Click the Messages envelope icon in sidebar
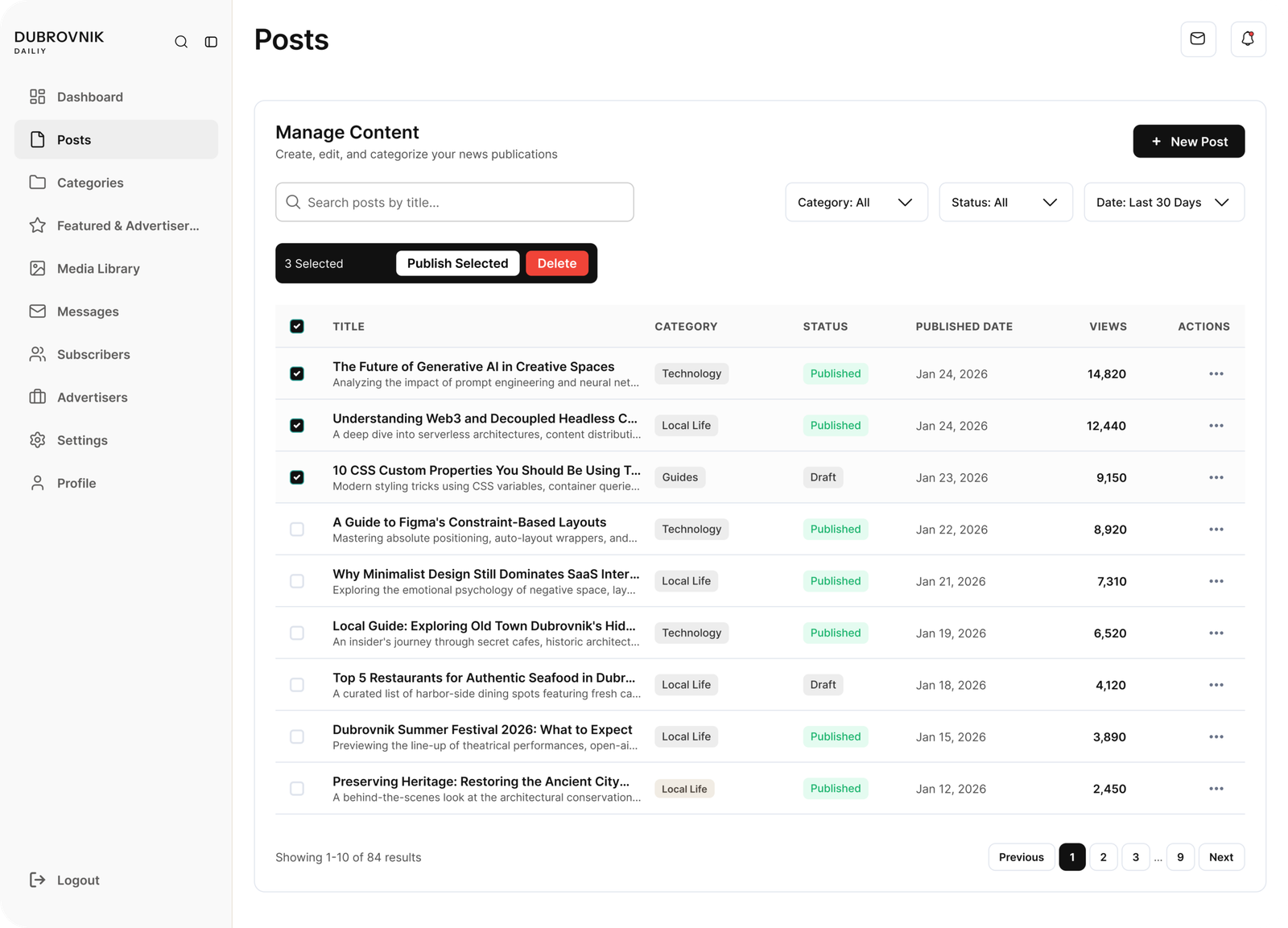1288x928 pixels. tap(38, 311)
